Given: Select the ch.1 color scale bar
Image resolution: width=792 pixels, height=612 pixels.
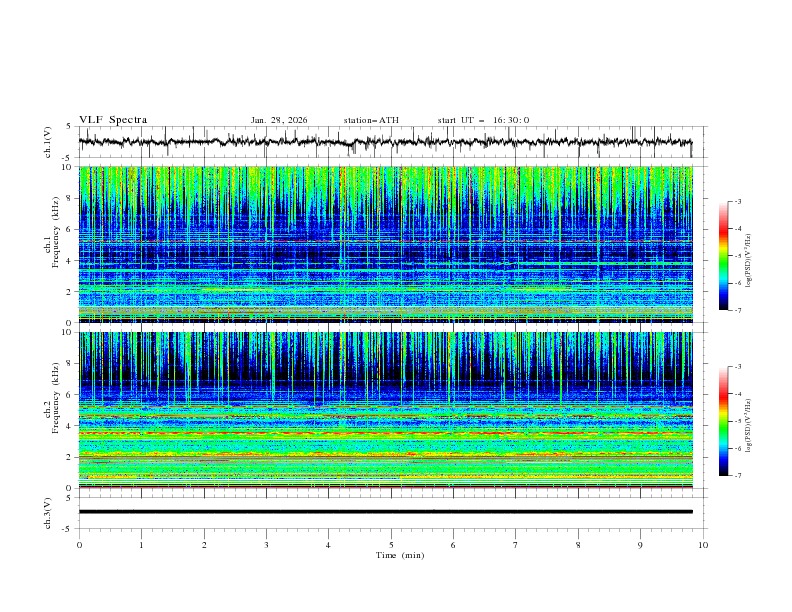Looking at the screenshot, I should (x=723, y=256).
